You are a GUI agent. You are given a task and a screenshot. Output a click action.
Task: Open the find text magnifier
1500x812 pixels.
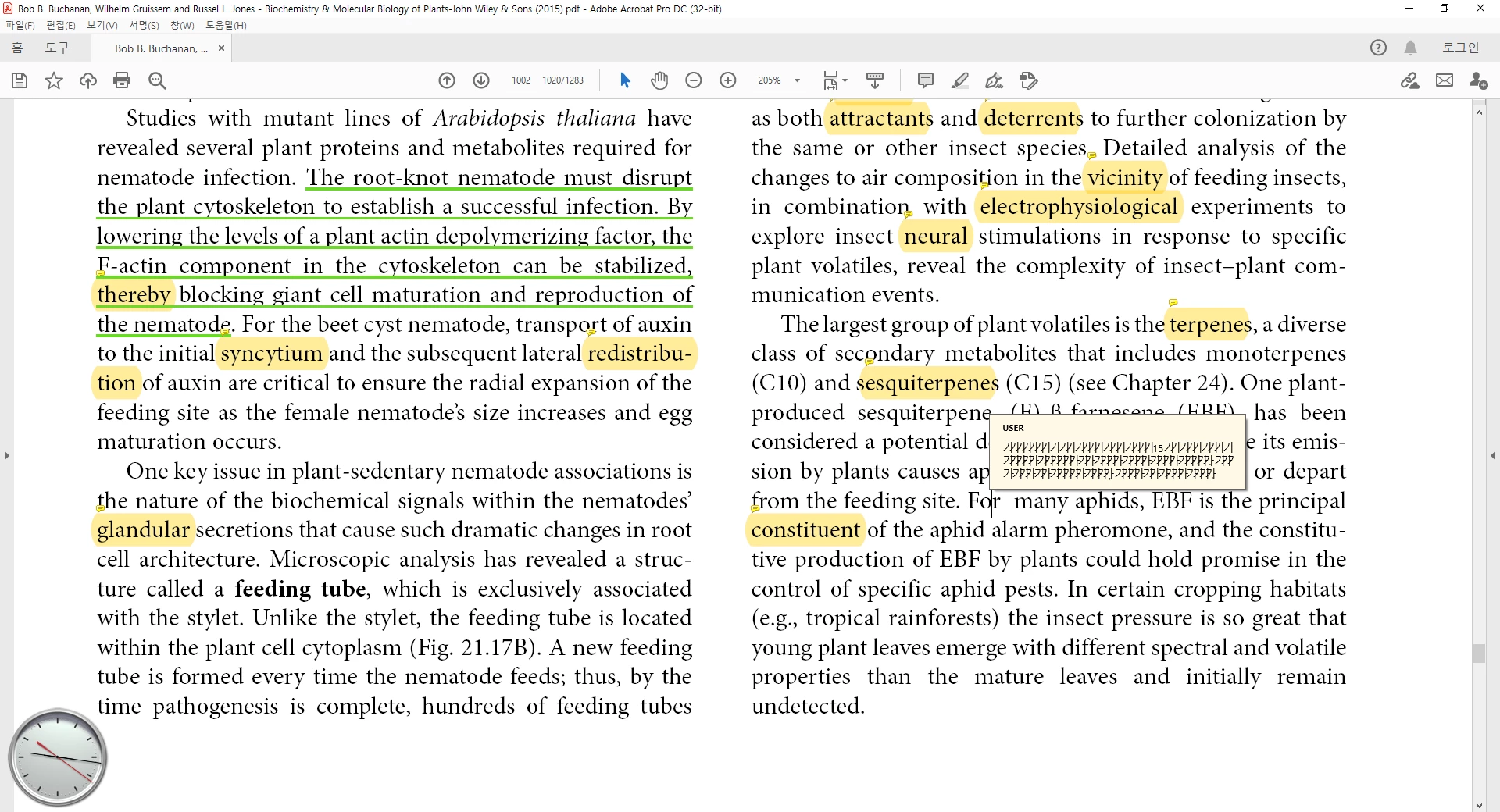157,80
